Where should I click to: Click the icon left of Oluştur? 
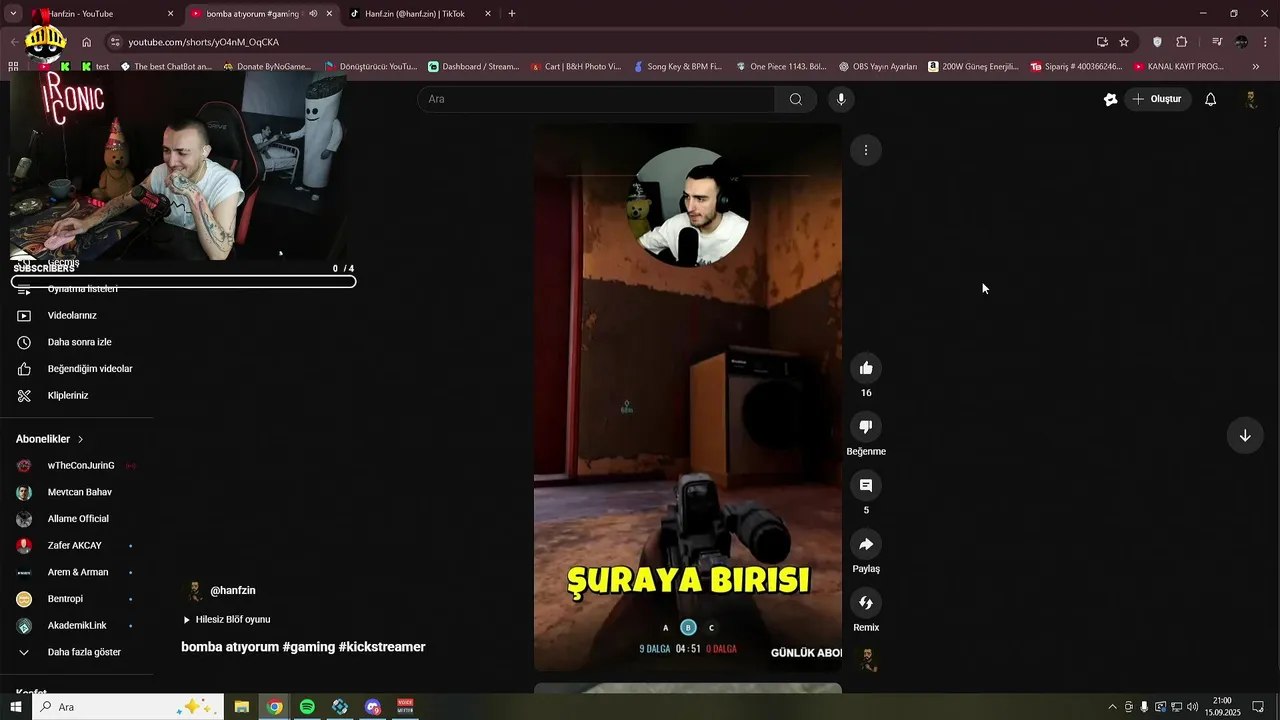pyautogui.click(x=1110, y=99)
